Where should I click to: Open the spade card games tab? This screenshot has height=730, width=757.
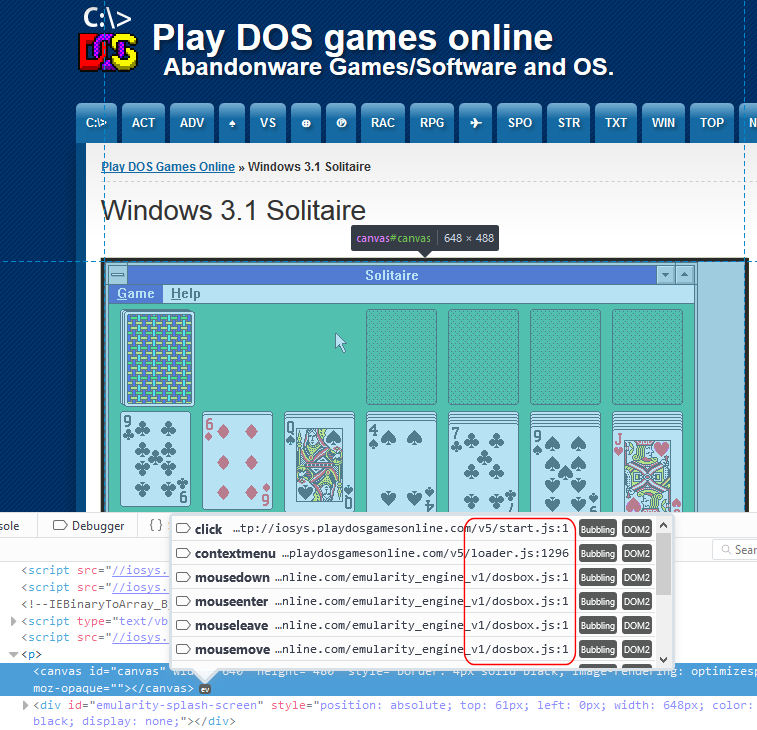[x=232, y=123]
